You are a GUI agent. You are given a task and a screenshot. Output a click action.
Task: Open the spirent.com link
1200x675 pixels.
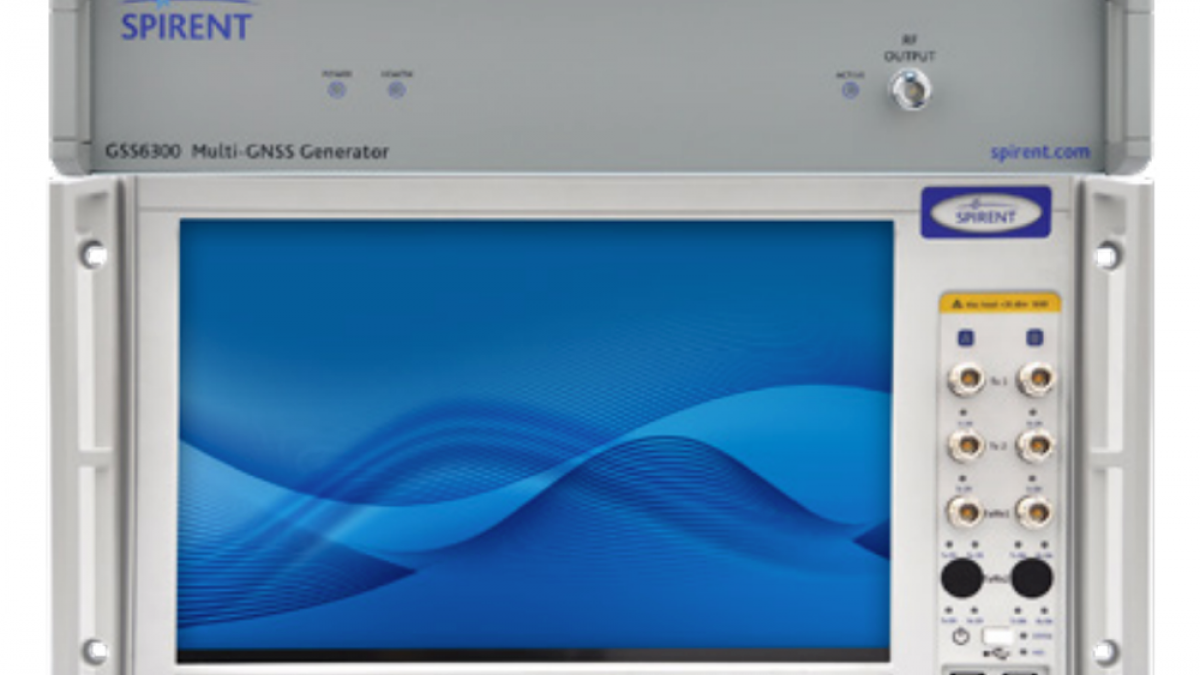coord(1040,152)
